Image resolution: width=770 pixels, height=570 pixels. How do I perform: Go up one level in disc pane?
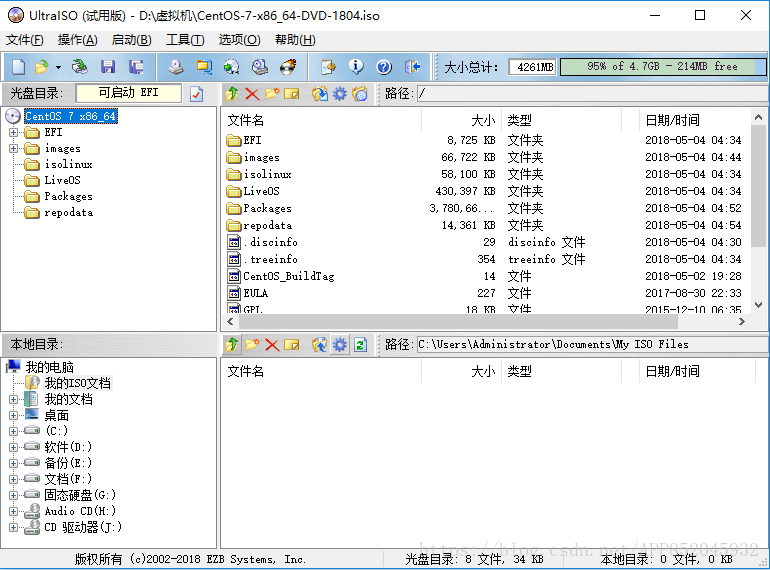232,93
